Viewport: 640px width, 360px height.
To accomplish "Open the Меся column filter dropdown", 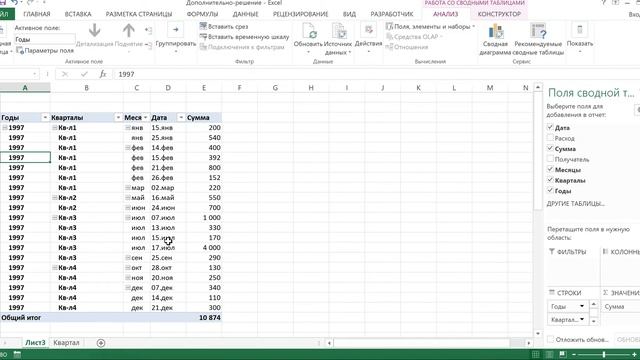I will pos(145,118).
